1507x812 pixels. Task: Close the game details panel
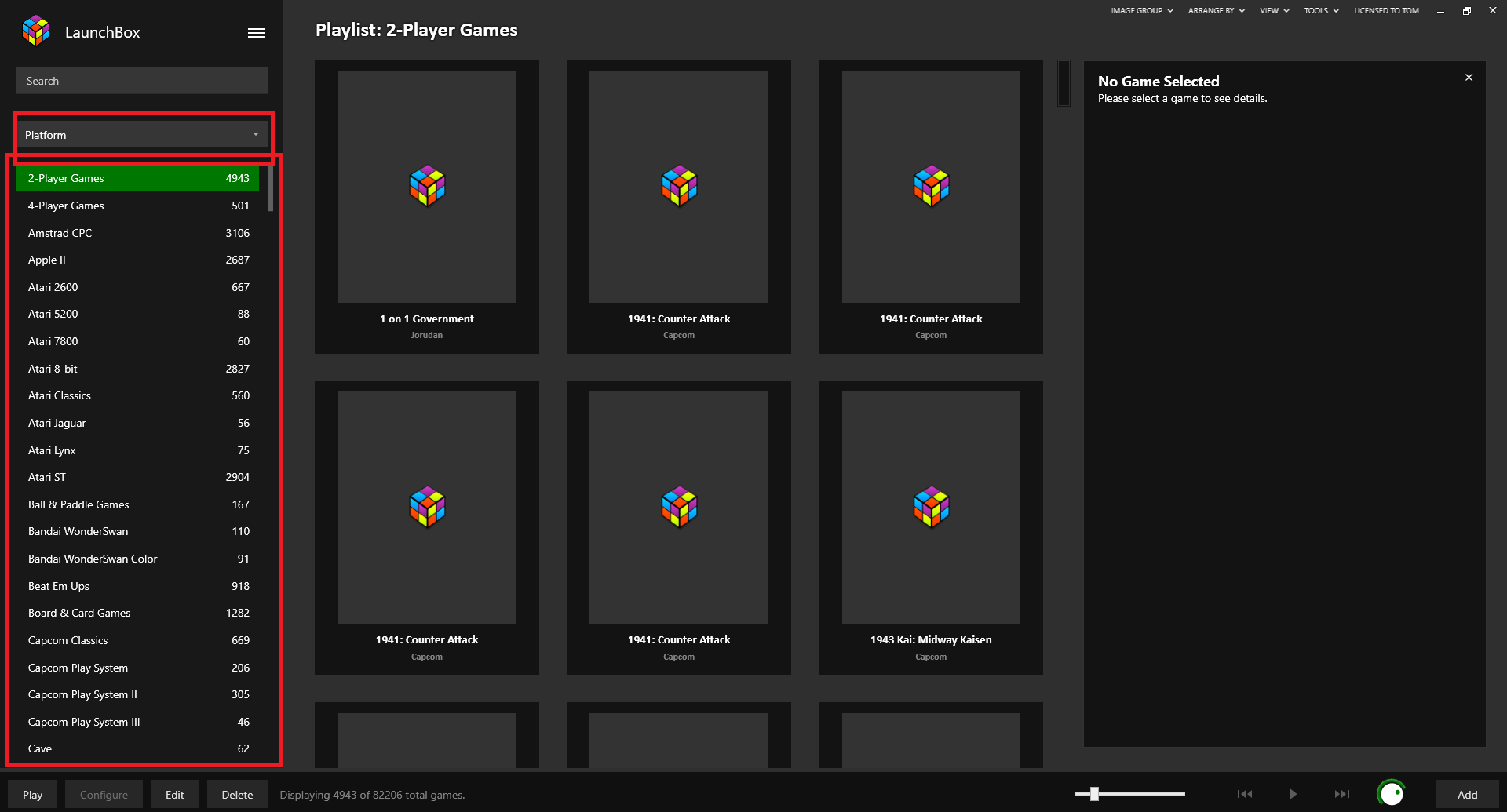pyautogui.click(x=1469, y=78)
